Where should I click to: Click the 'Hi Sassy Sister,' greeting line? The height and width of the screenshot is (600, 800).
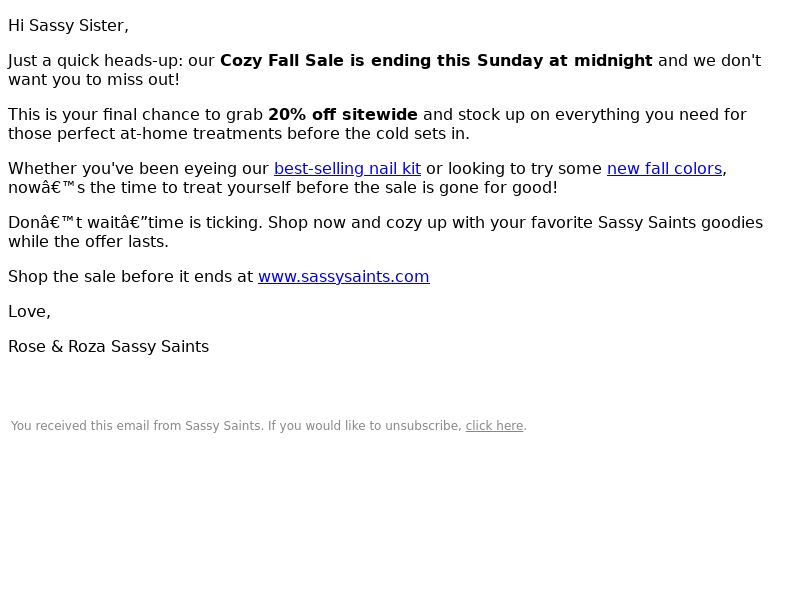[68, 26]
